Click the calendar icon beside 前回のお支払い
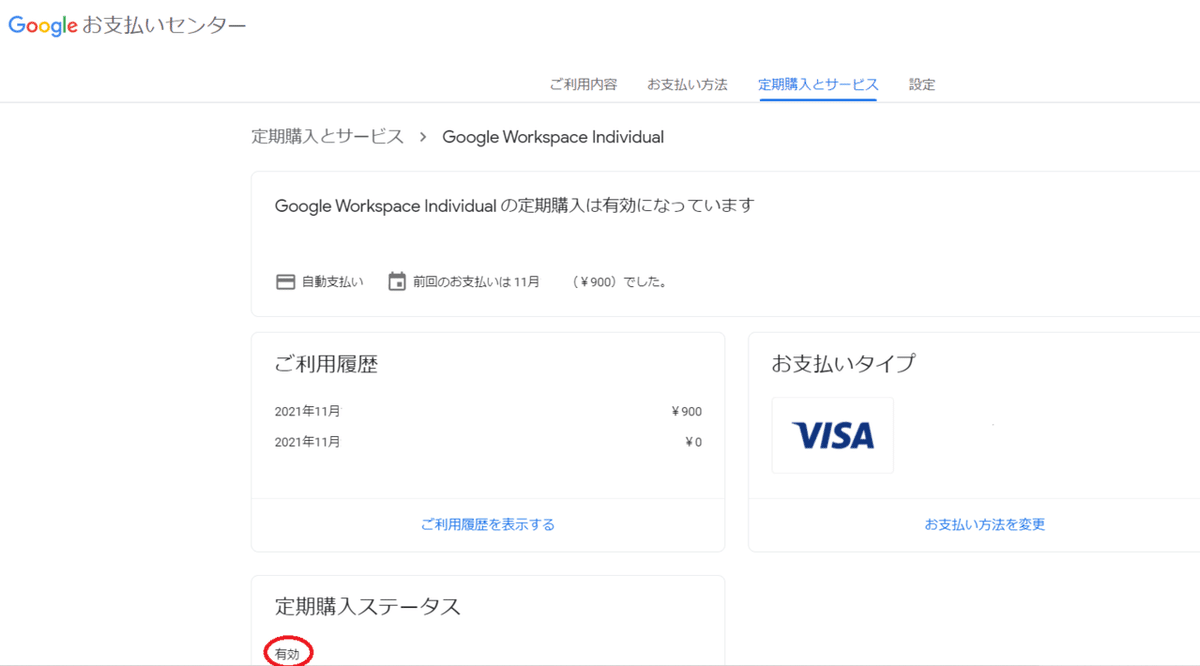 click(x=397, y=281)
